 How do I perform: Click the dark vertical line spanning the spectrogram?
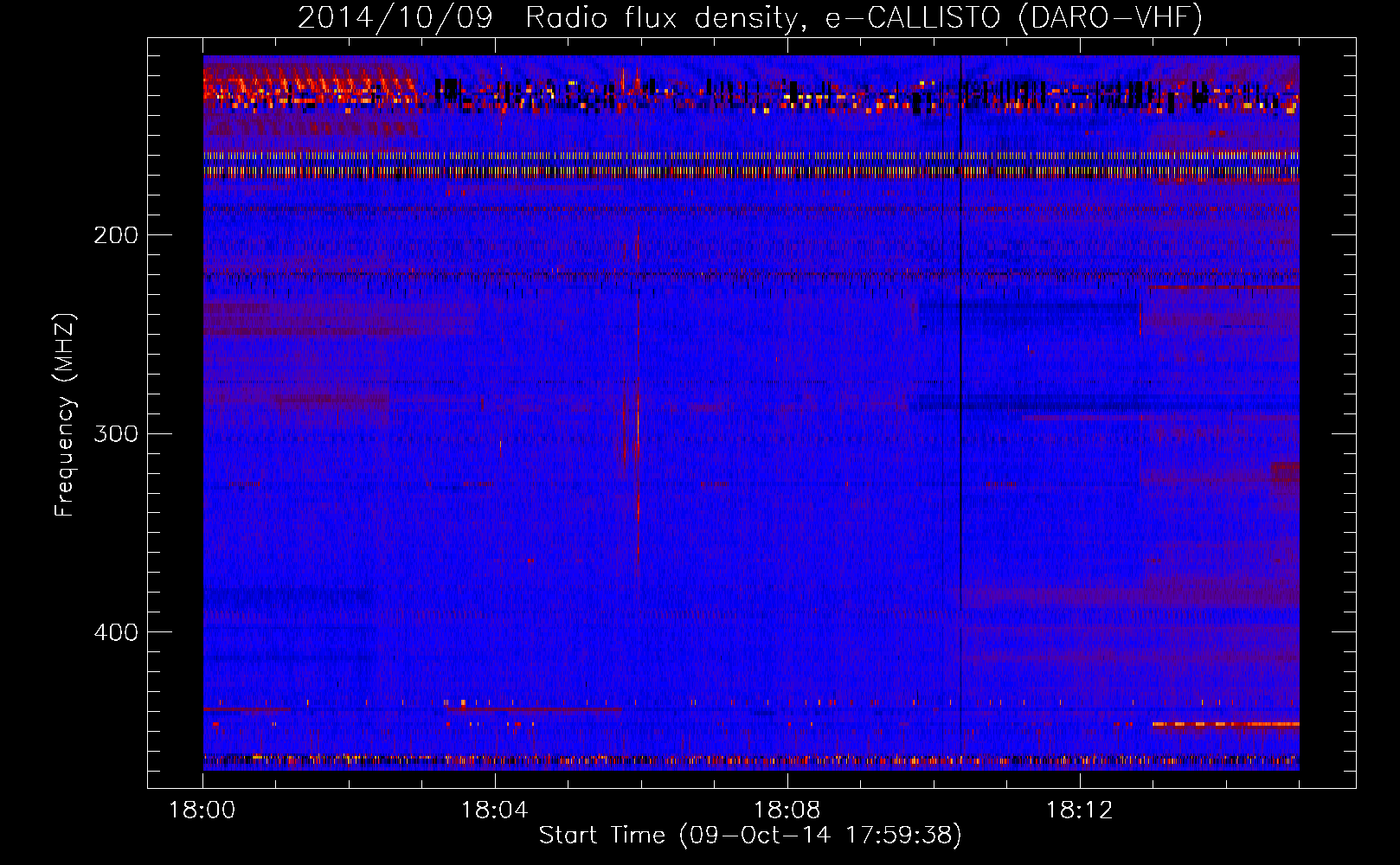[x=960, y=413]
